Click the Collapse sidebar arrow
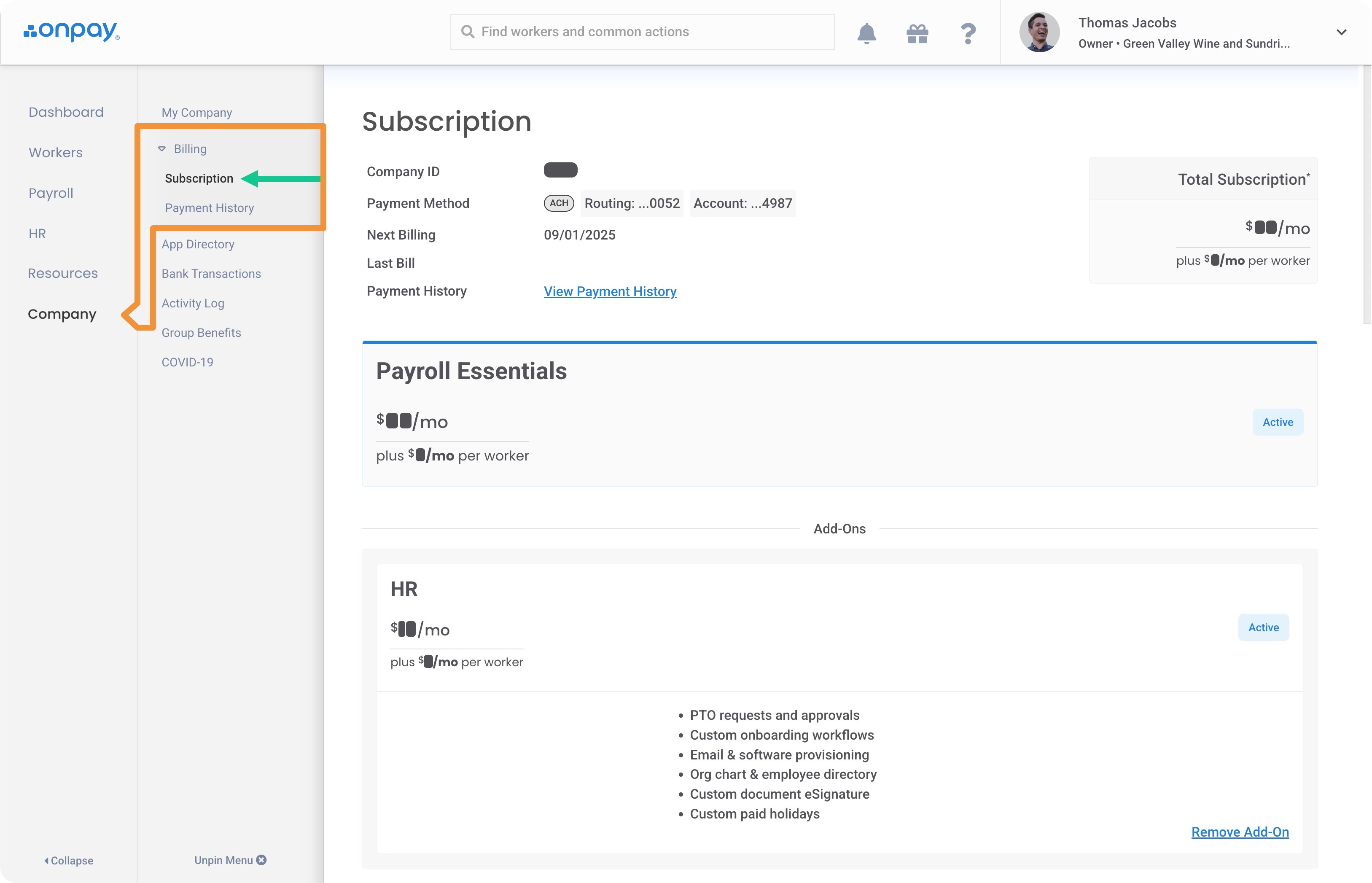 tap(46, 860)
